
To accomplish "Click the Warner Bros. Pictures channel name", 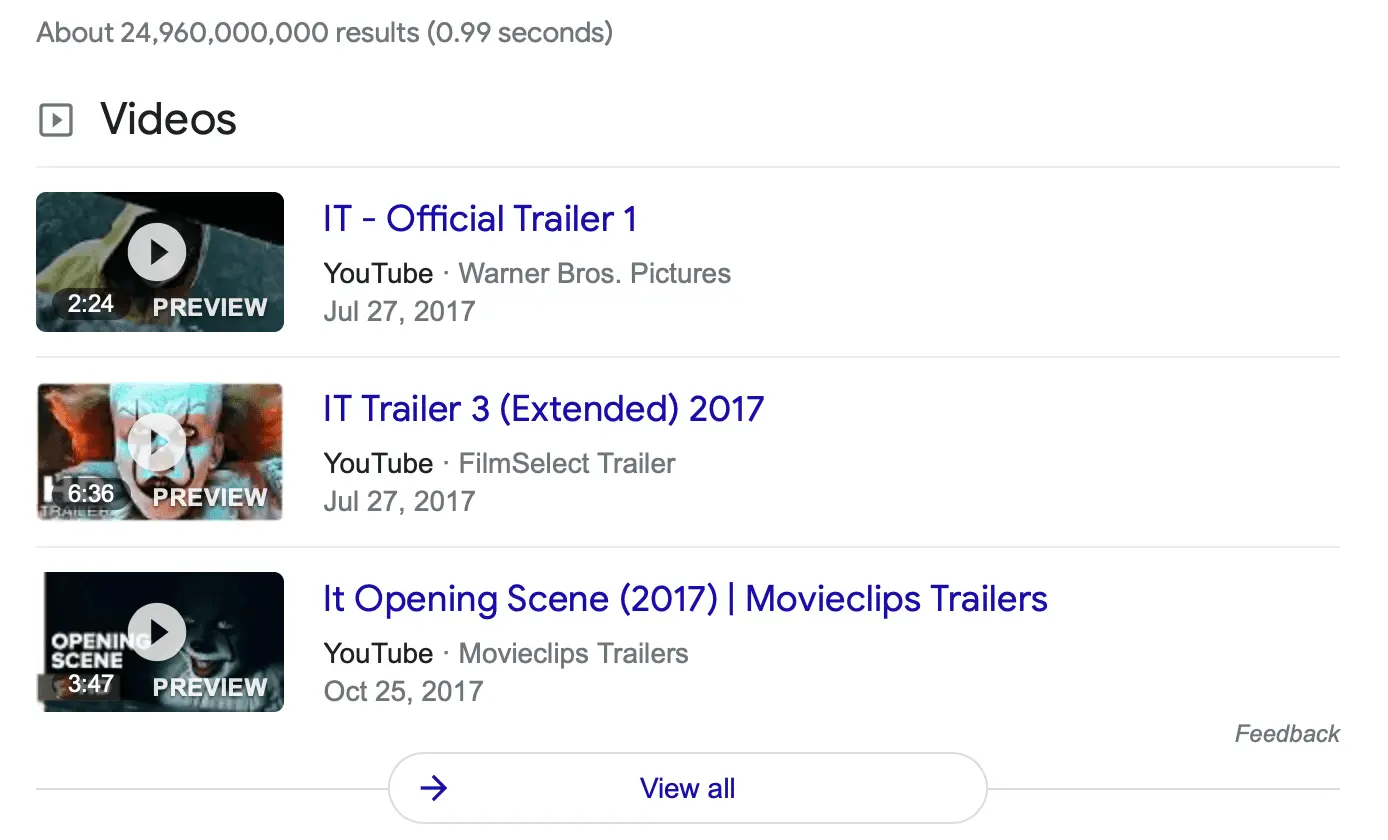I will pyautogui.click(x=594, y=273).
